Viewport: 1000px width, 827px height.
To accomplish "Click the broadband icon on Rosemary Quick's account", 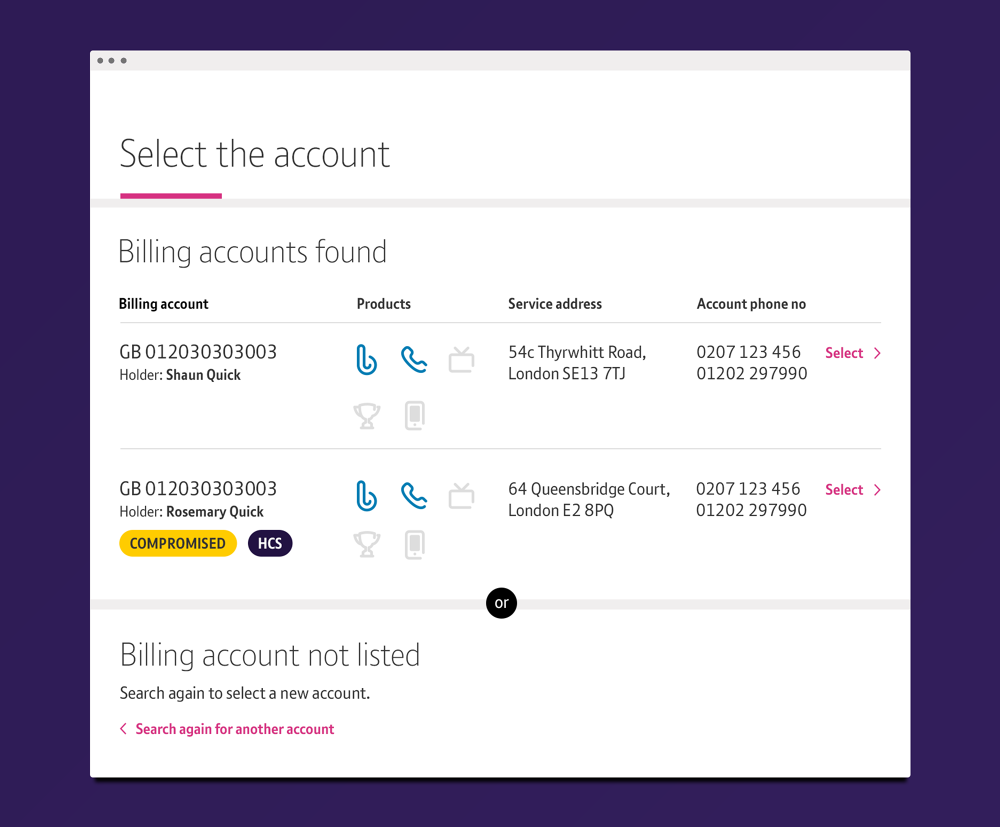I will point(367,494).
